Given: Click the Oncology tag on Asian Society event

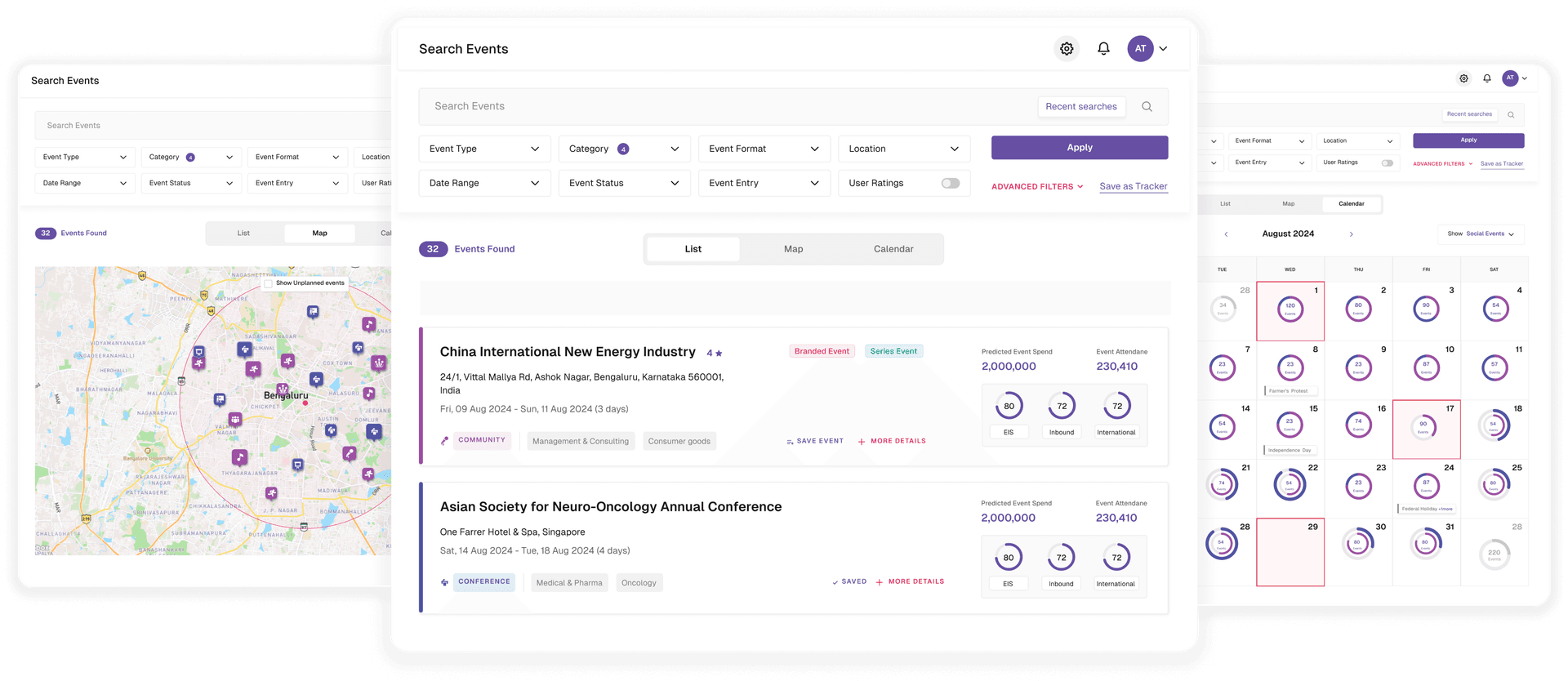Looking at the screenshot, I should click(639, 583).
